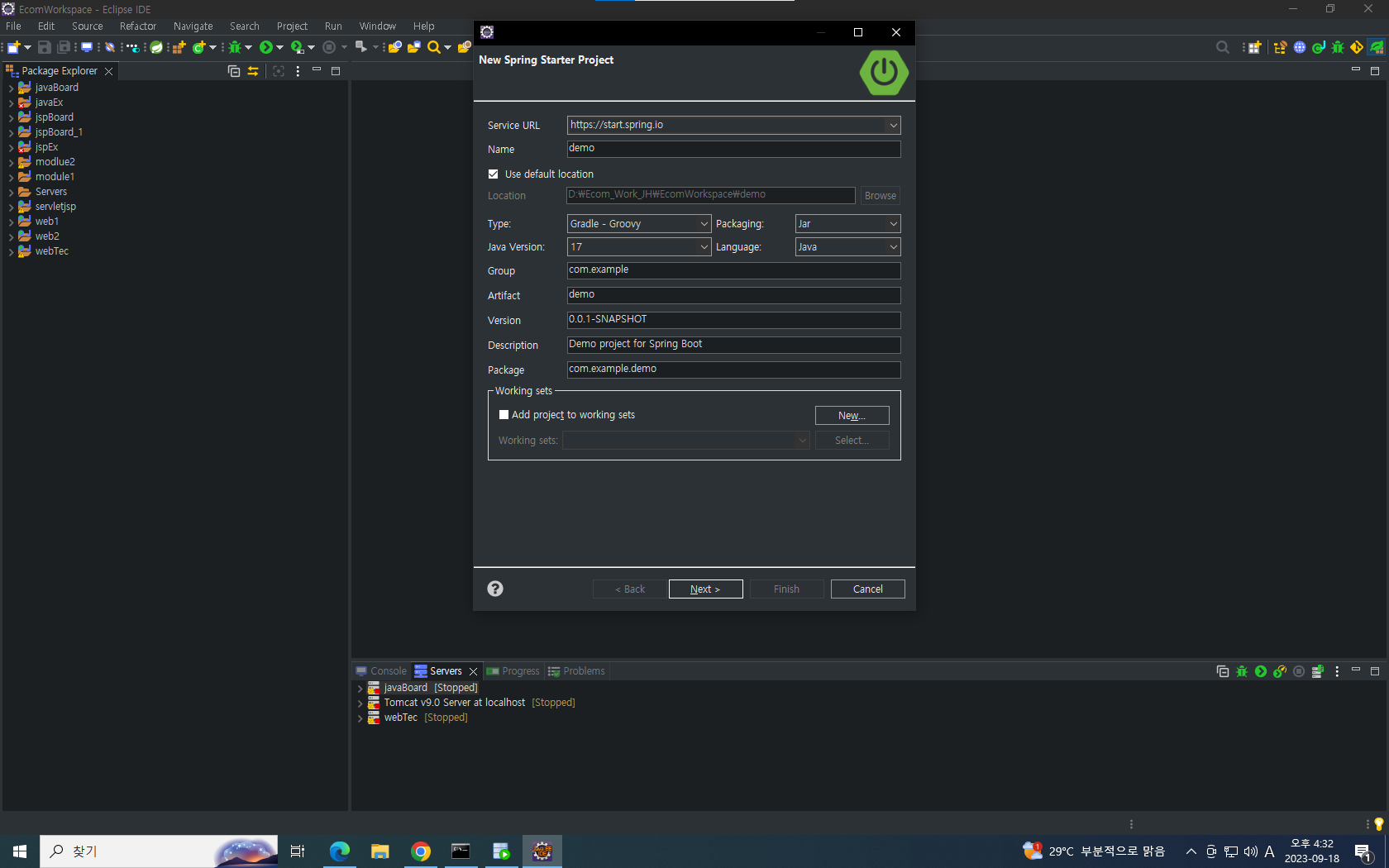This screenshot has width=1389, height=868.
Task: Click the Windows taskbar search box
Action: (159, 851)
